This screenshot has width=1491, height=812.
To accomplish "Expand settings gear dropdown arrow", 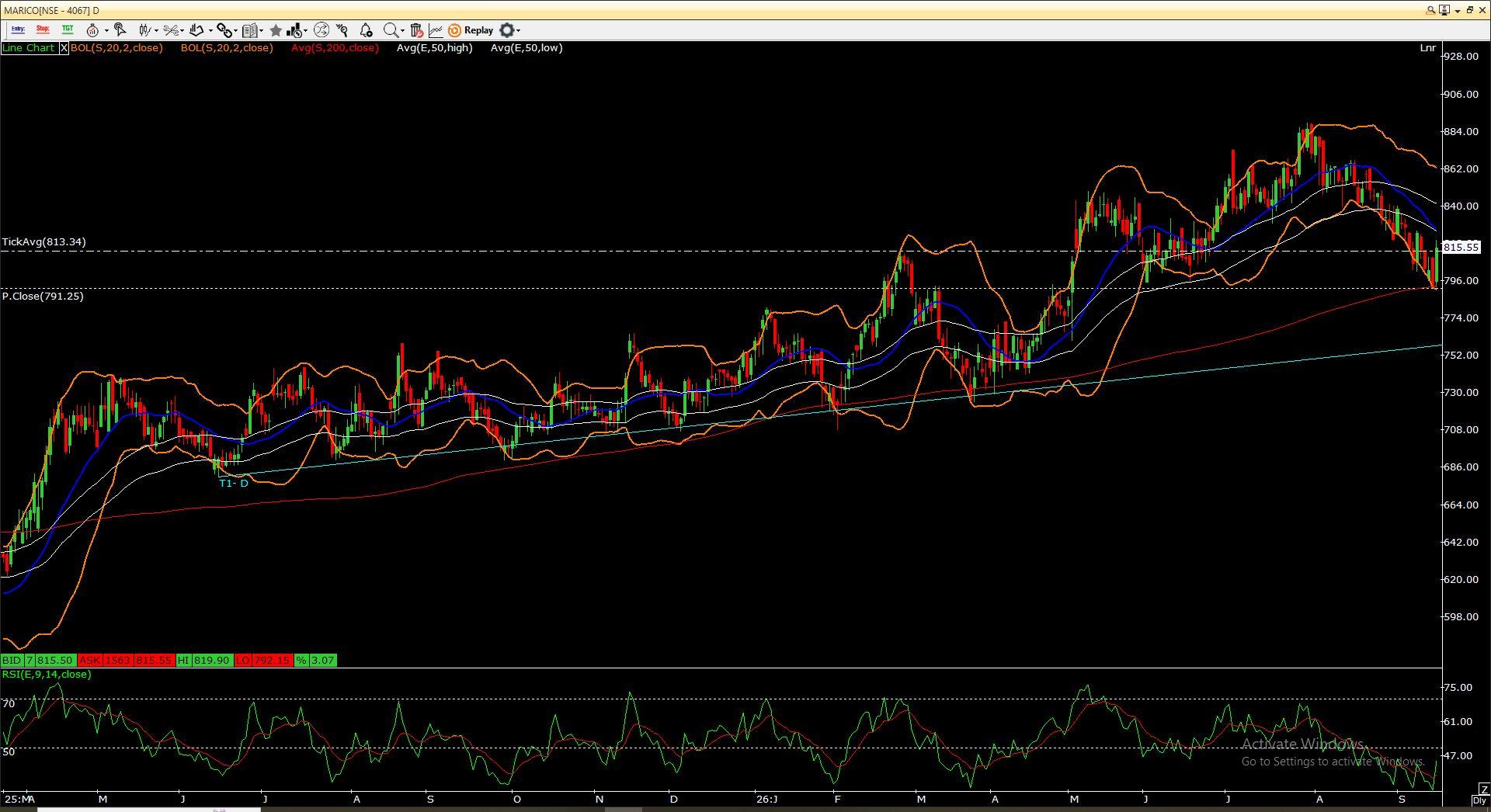I will (x=518, y=31).
